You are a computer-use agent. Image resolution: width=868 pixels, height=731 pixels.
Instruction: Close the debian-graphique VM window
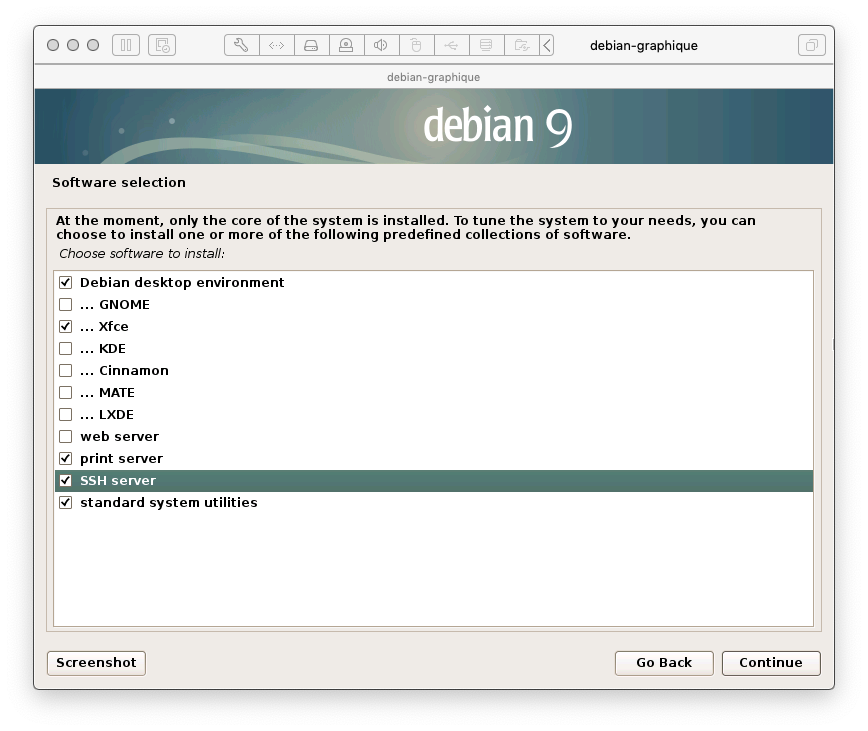[x=53, y=45]
